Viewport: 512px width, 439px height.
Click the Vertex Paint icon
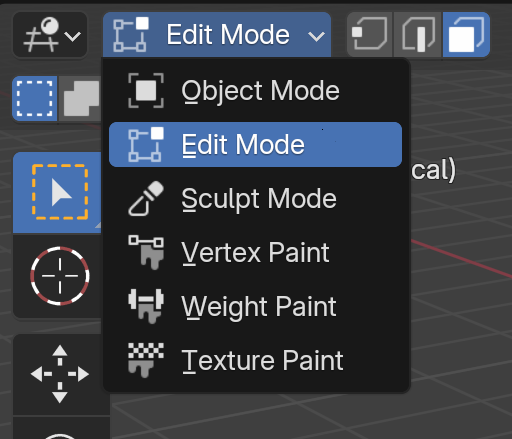point(146,252)
